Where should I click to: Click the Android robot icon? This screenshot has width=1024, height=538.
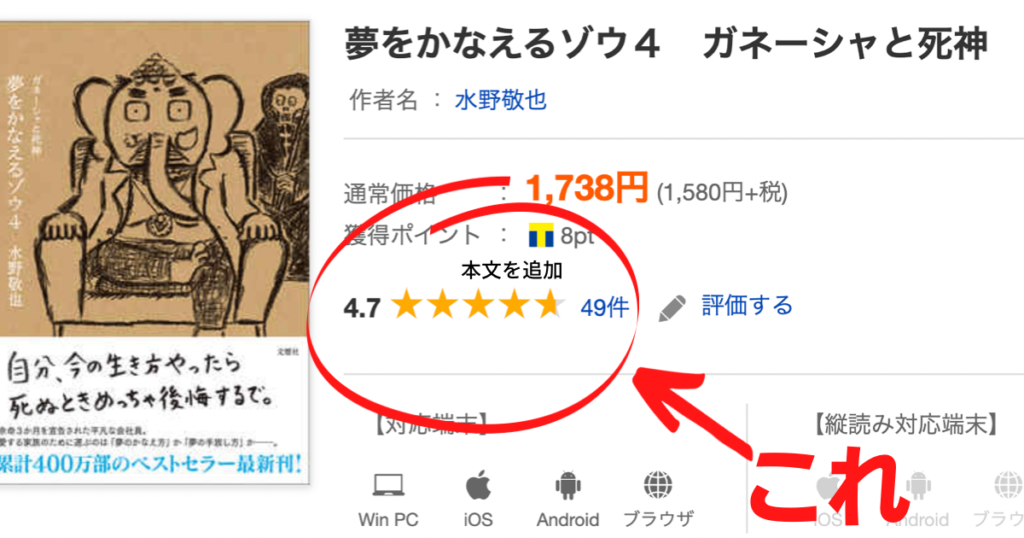(568, 486)
